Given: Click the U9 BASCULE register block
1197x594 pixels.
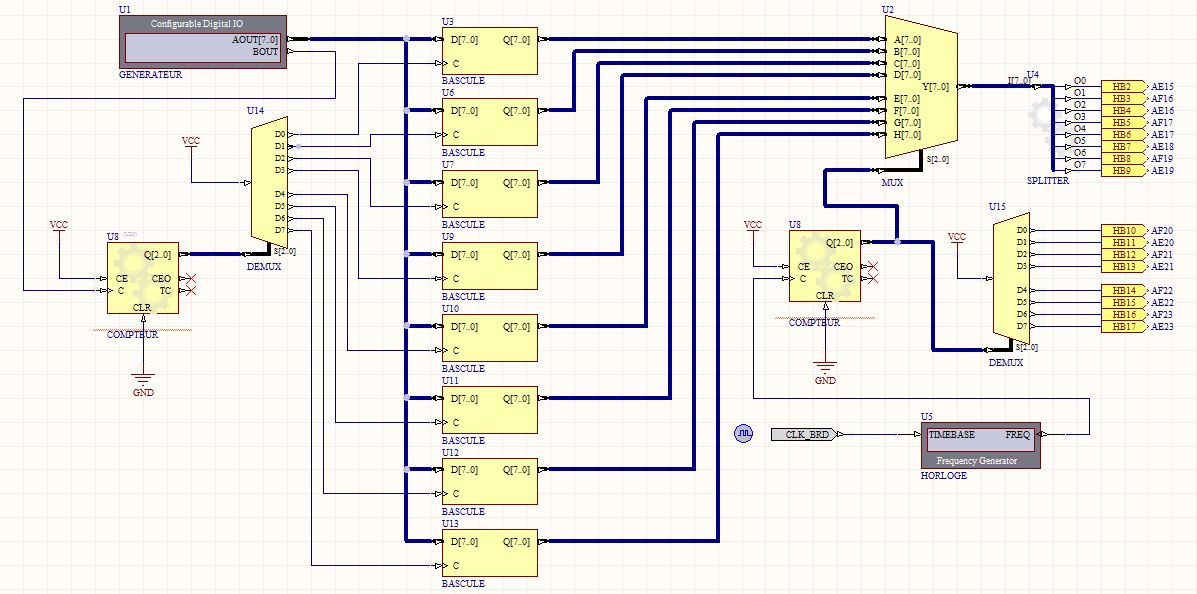Looking at the screenshot, I should 490,266.
